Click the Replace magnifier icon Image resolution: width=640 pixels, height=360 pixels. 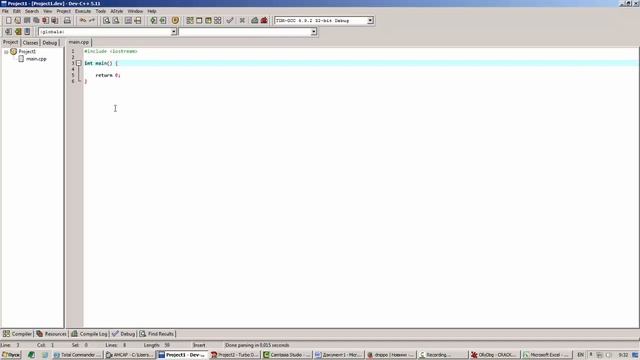click(x=116, y=20)
